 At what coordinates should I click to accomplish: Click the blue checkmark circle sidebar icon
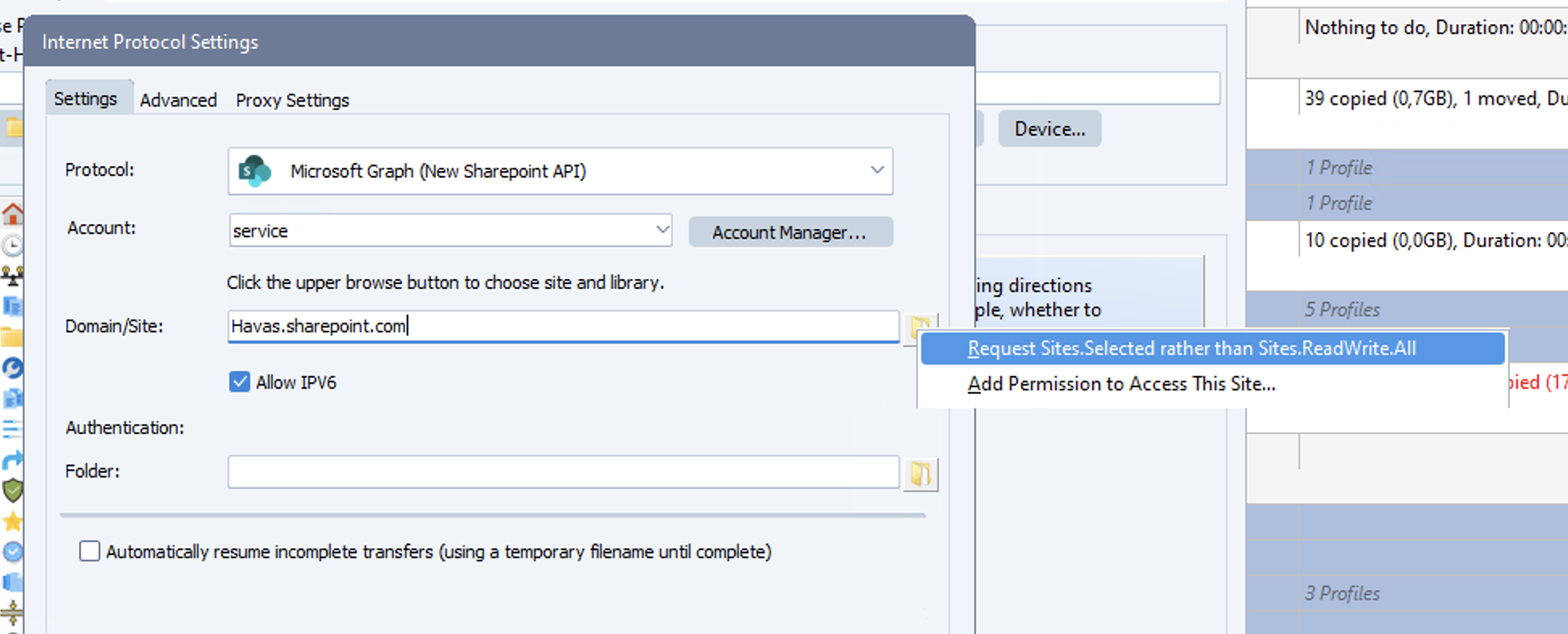12,552
